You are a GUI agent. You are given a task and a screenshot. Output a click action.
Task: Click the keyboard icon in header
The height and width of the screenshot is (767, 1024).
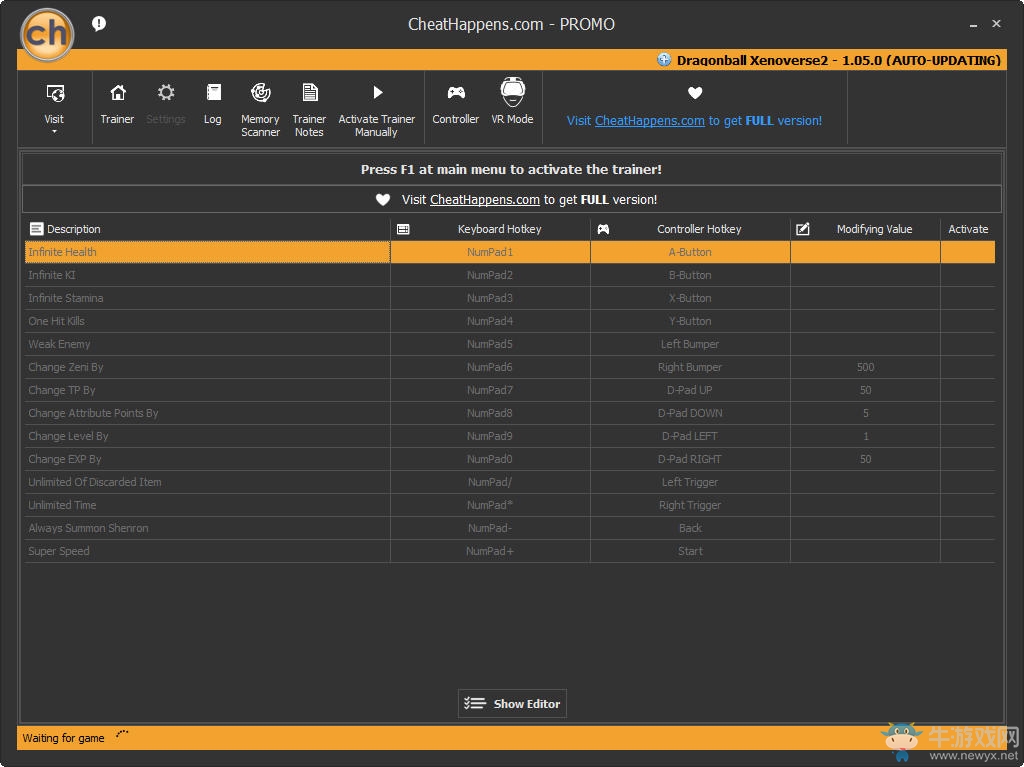[403, 229]
